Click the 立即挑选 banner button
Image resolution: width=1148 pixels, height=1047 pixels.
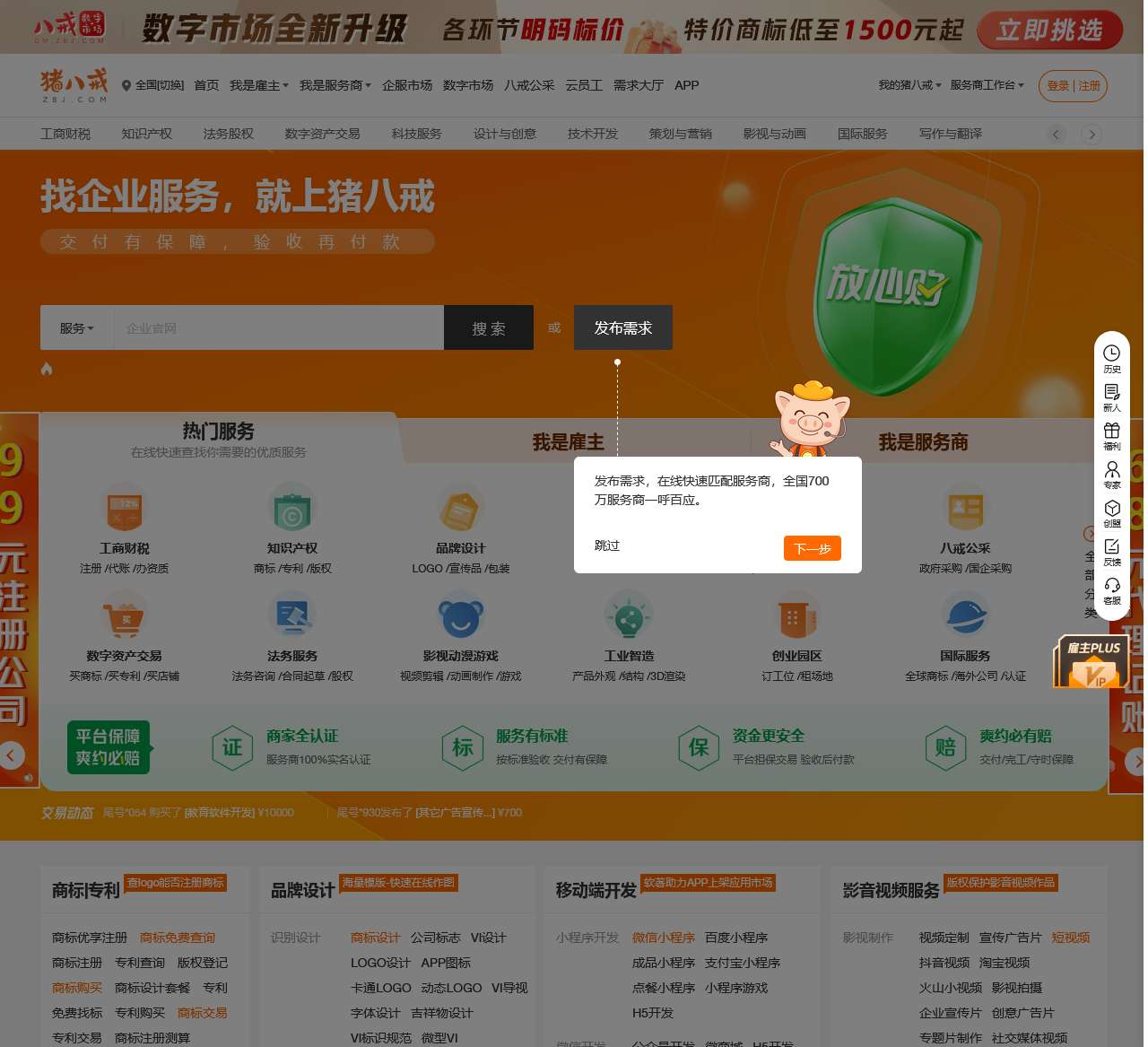1049,31
